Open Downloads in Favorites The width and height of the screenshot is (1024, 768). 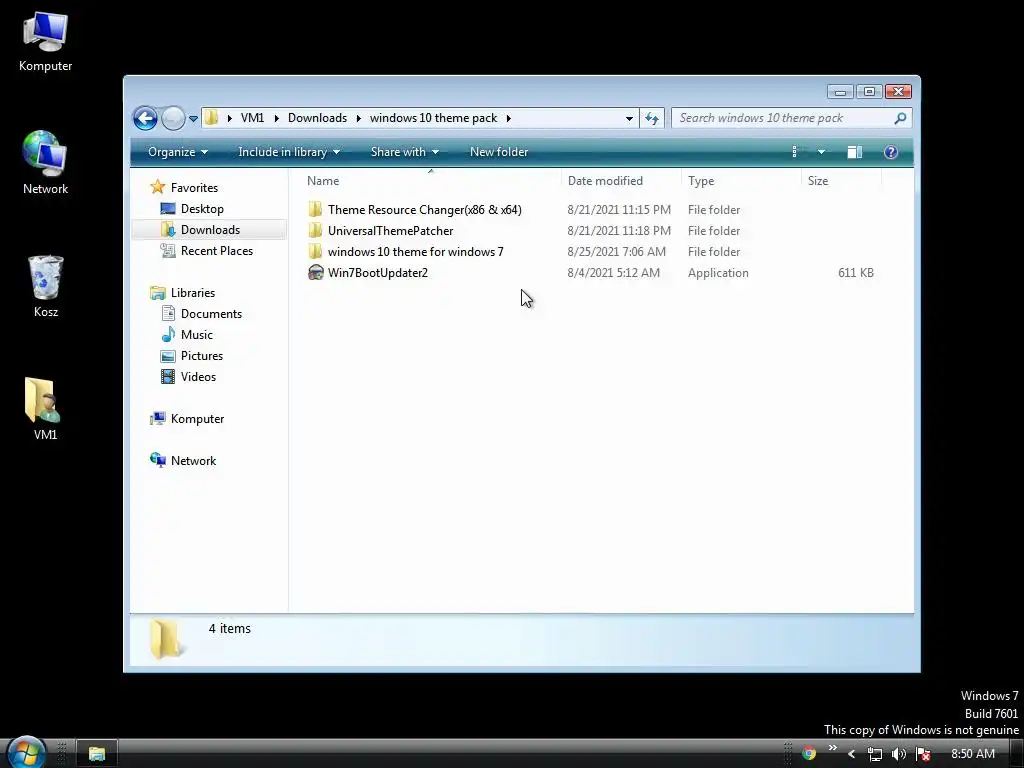coord(210,230)
